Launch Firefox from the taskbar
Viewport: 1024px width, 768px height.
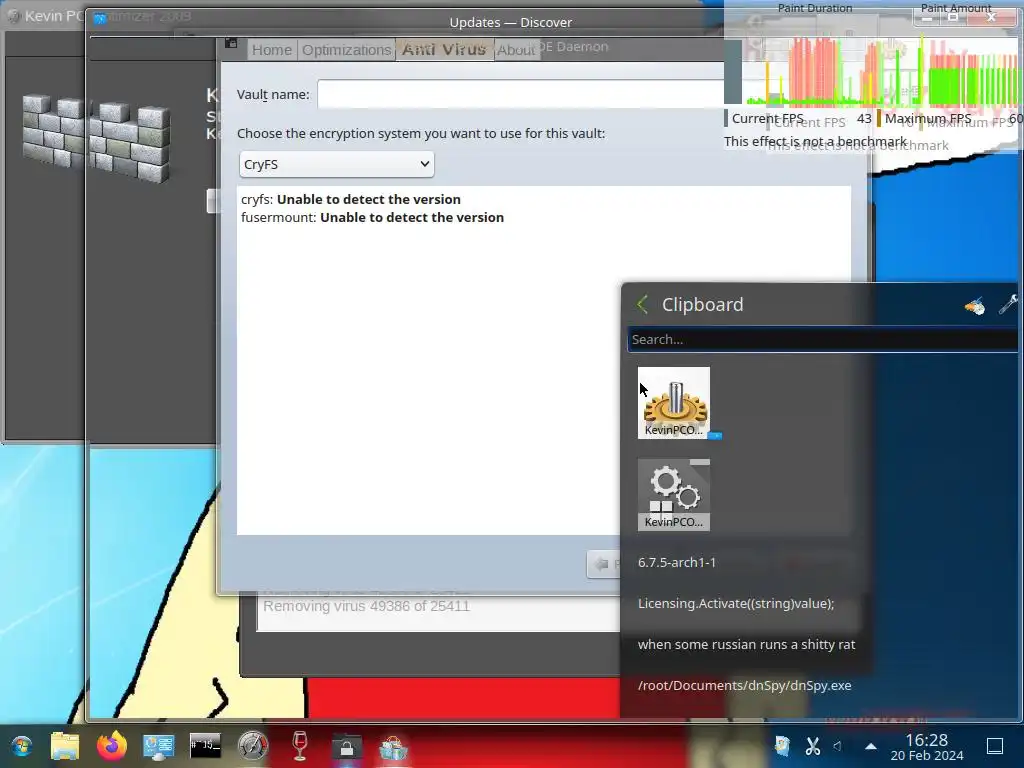tap(112, 746)
